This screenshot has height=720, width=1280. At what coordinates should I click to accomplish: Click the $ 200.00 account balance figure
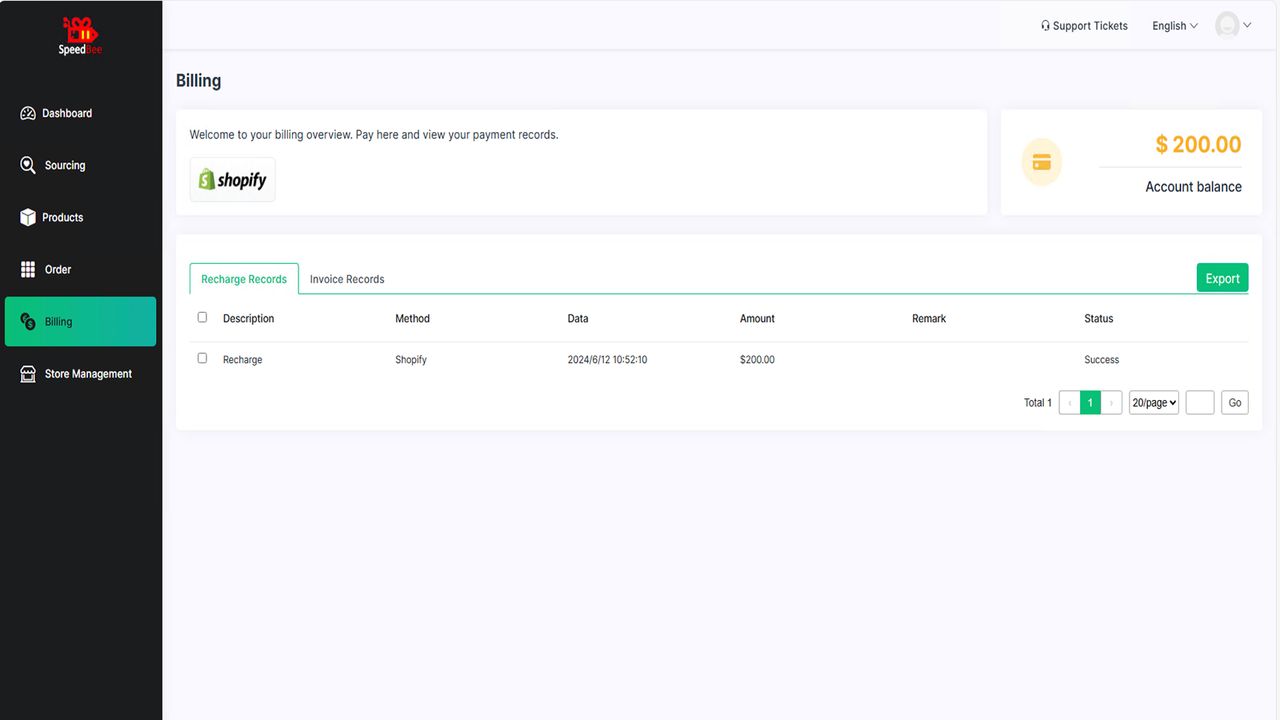pos(1198,144)
